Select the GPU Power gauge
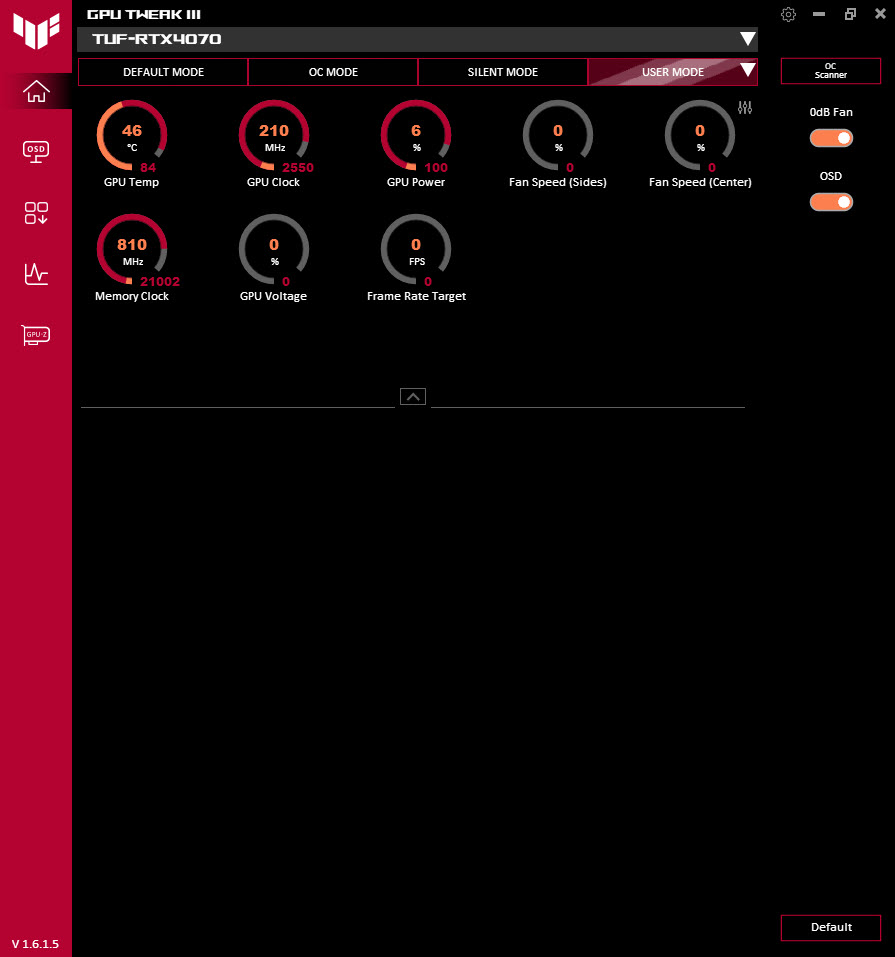895x957 pixels. [416, 135]
